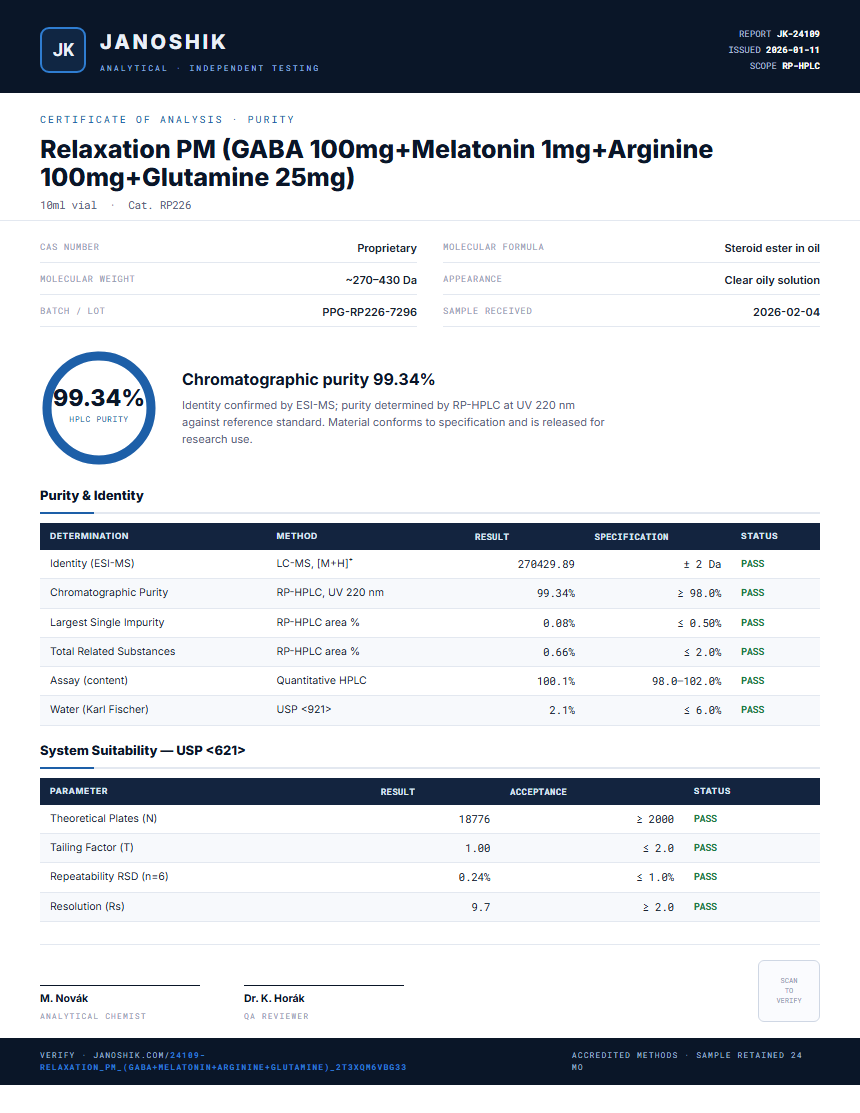Click PASS status in Resolution (Rs) row
Screen dimensions: 860x1113
click(x=705, y=906)
